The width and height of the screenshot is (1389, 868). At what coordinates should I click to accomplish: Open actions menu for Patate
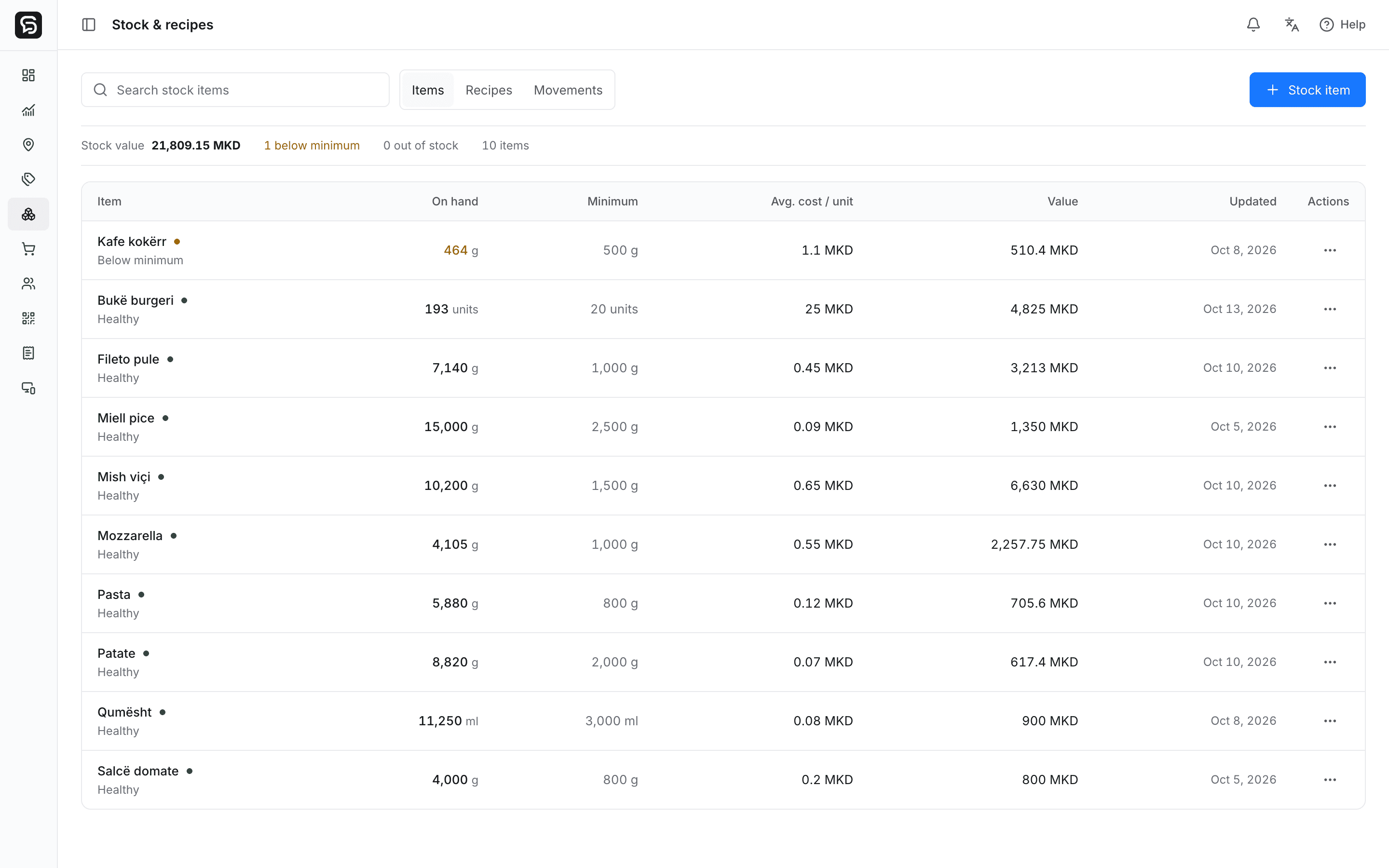click(x=1330, y=662)
